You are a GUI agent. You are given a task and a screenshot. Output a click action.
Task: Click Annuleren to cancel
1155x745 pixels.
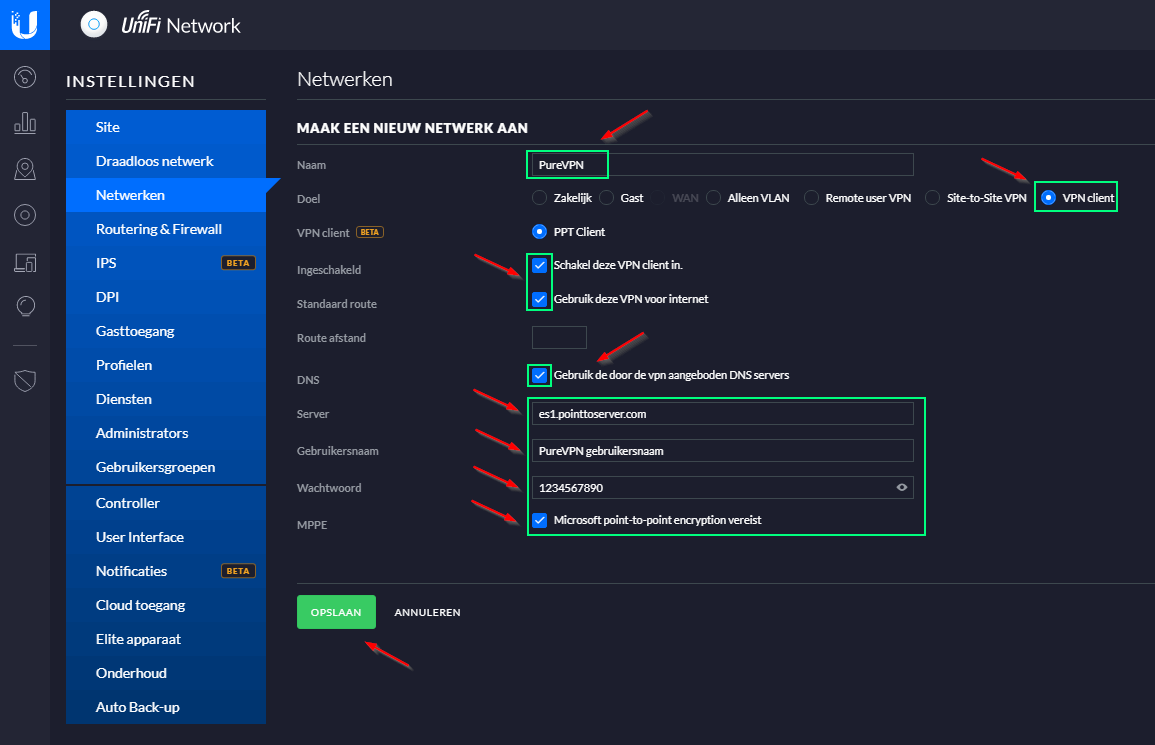click(x=427, y=612)
